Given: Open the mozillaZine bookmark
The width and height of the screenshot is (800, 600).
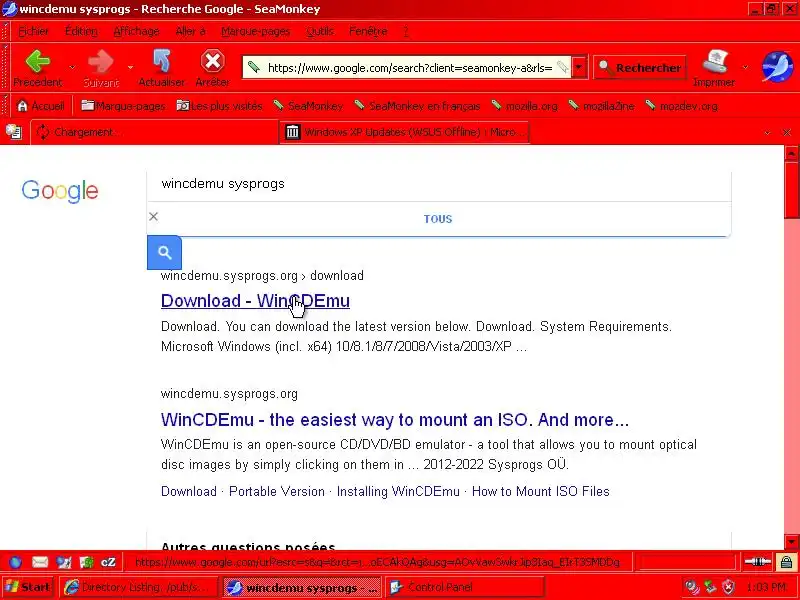Looking at the screenshot, I should [x=602, y=106].
